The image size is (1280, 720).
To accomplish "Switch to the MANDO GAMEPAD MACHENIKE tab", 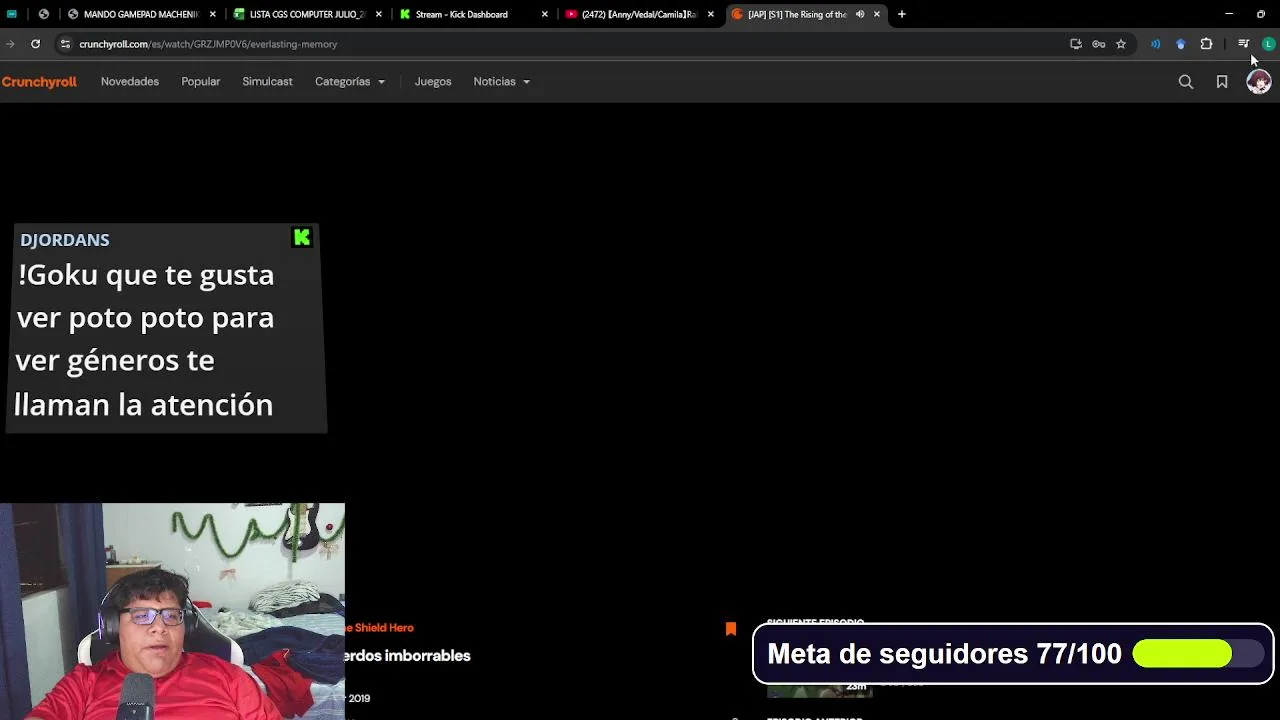I will pos(140,14).
